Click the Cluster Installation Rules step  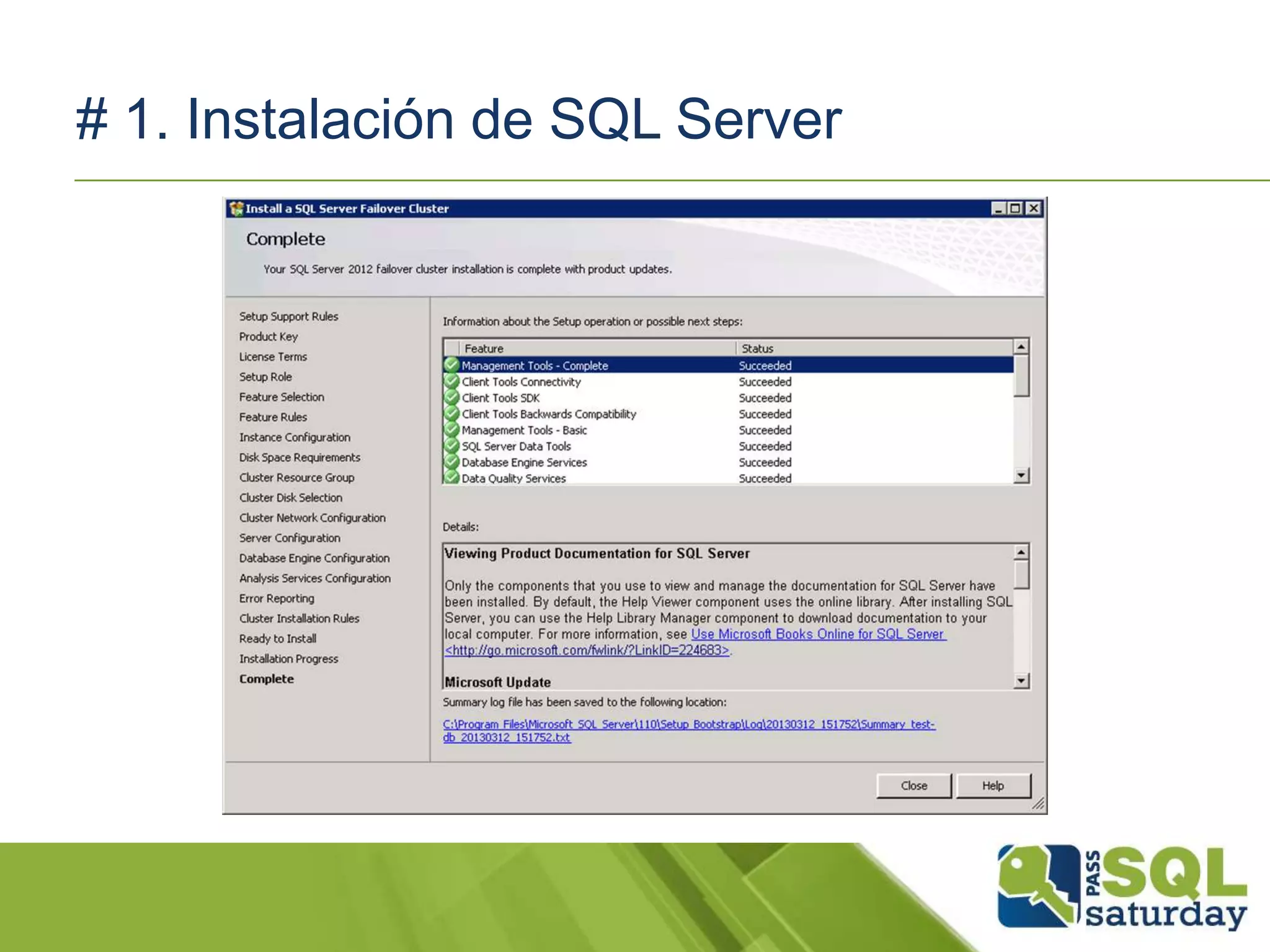299,619
